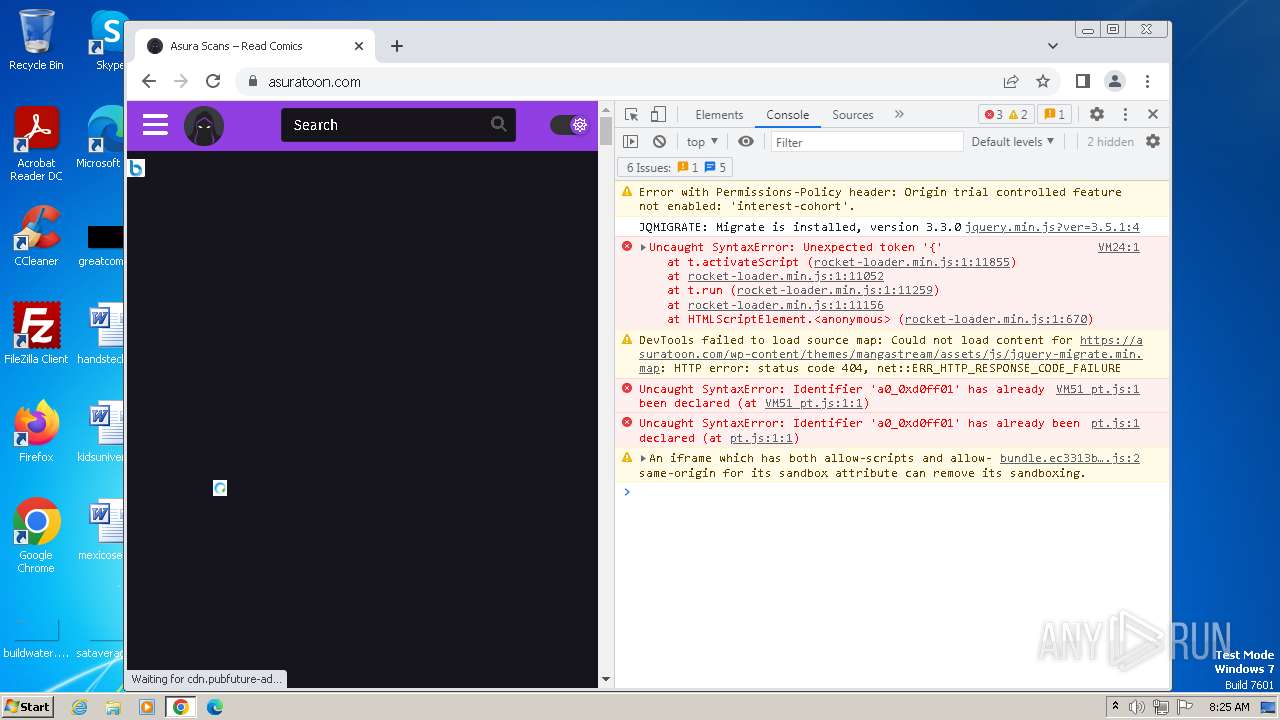Open Acrobat Reader DC desktop icon
Screen dimensions: 1280x720
36,145
